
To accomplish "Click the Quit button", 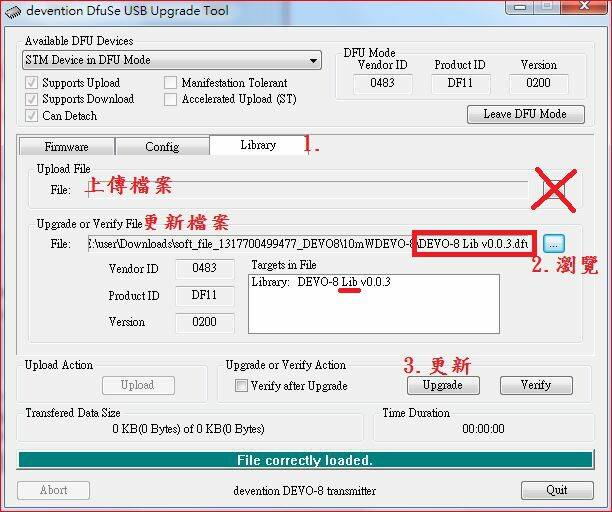I will pos(557,490).
